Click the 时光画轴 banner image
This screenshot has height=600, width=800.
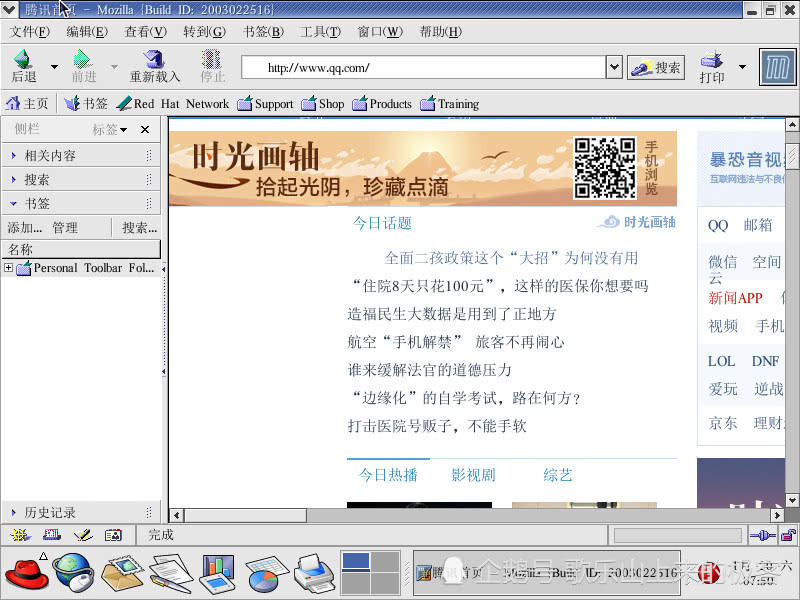[423, 168]
